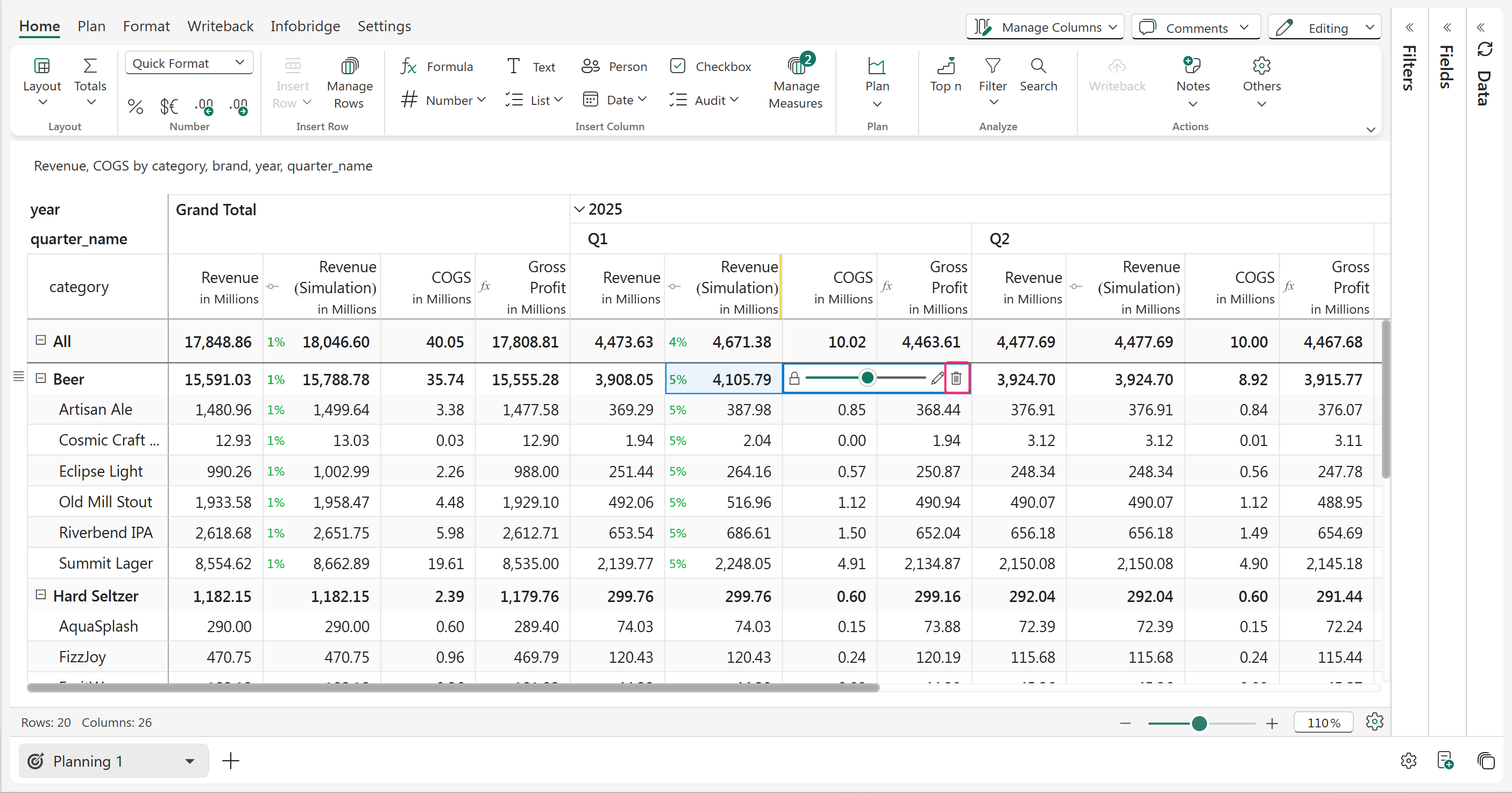
Task: Collapse the Beer category row
Action: point(40,379)
